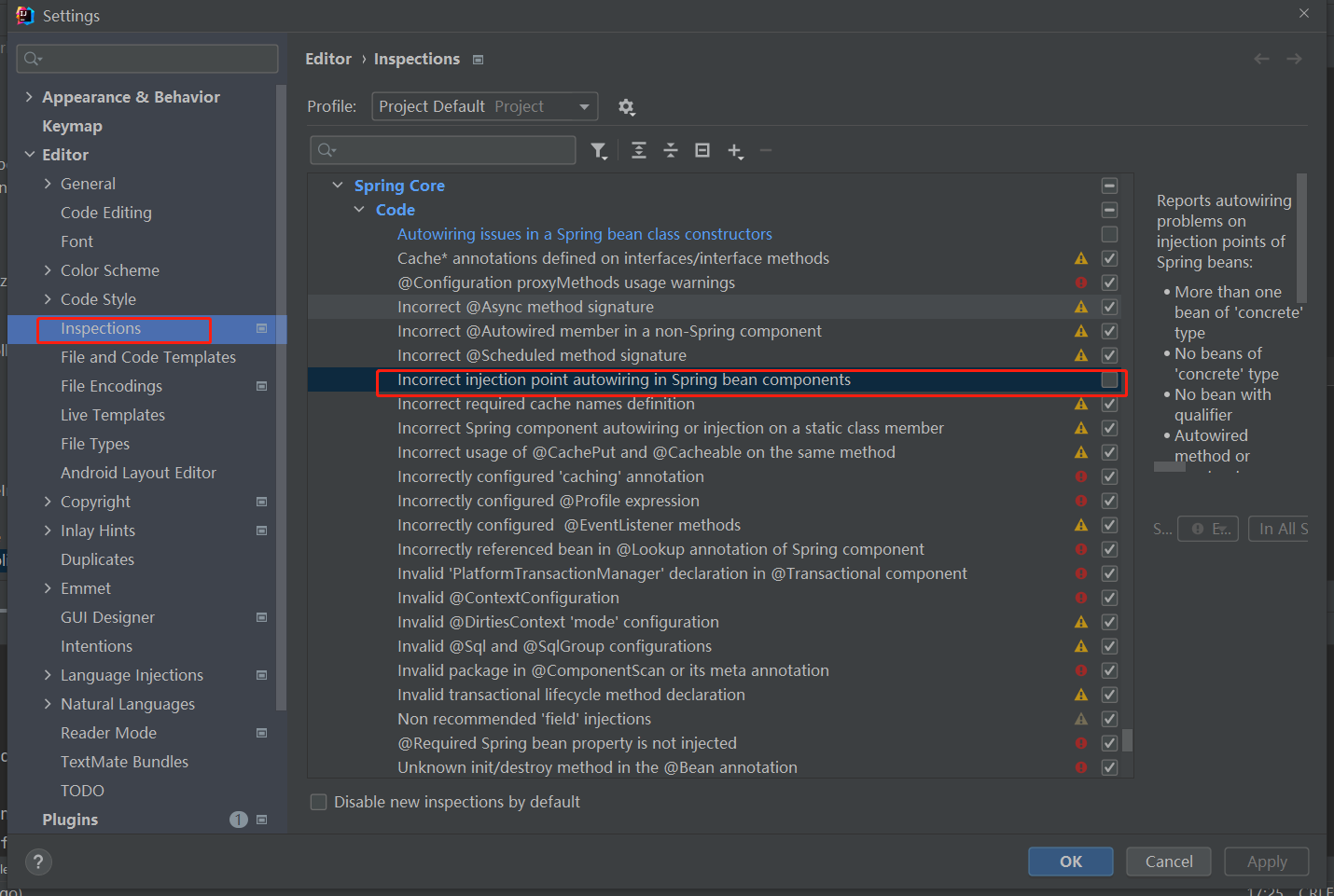The height and width of the screenshot is (896, 1334).
Task: Click the Collapse All inspections icon
Action: 671,150
